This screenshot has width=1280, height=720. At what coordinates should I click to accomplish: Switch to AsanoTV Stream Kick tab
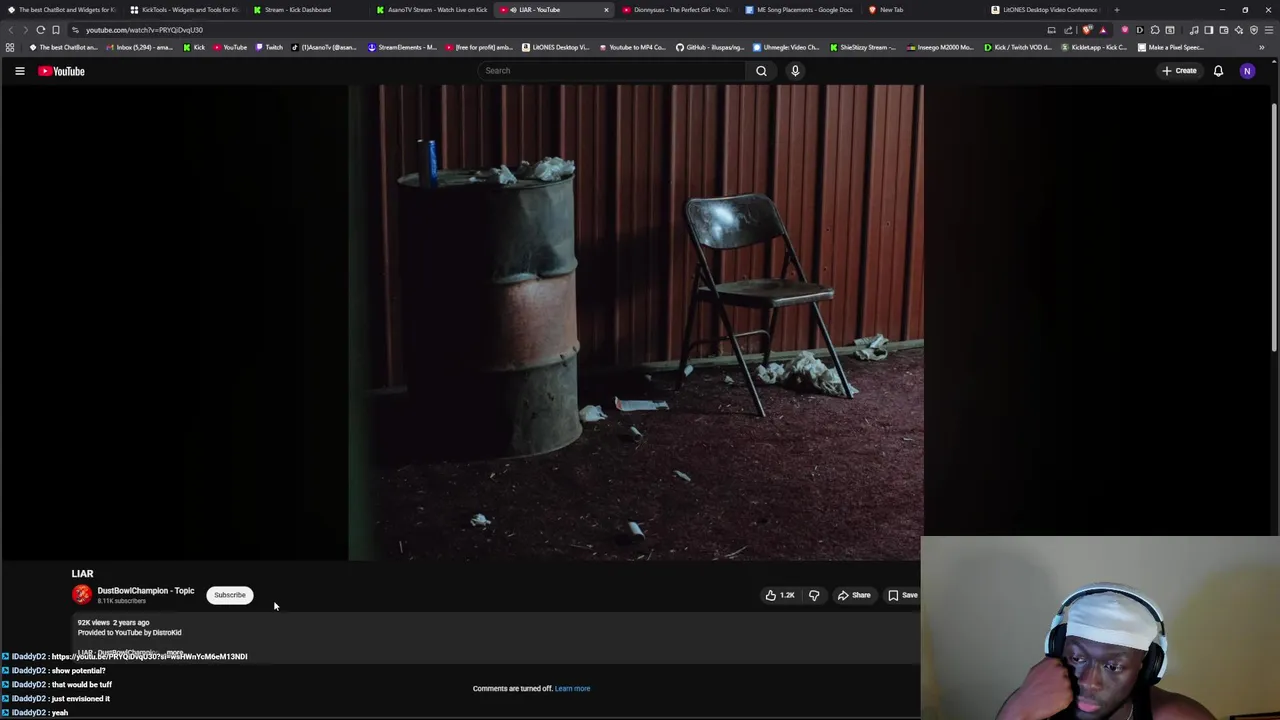pos(432,10)
